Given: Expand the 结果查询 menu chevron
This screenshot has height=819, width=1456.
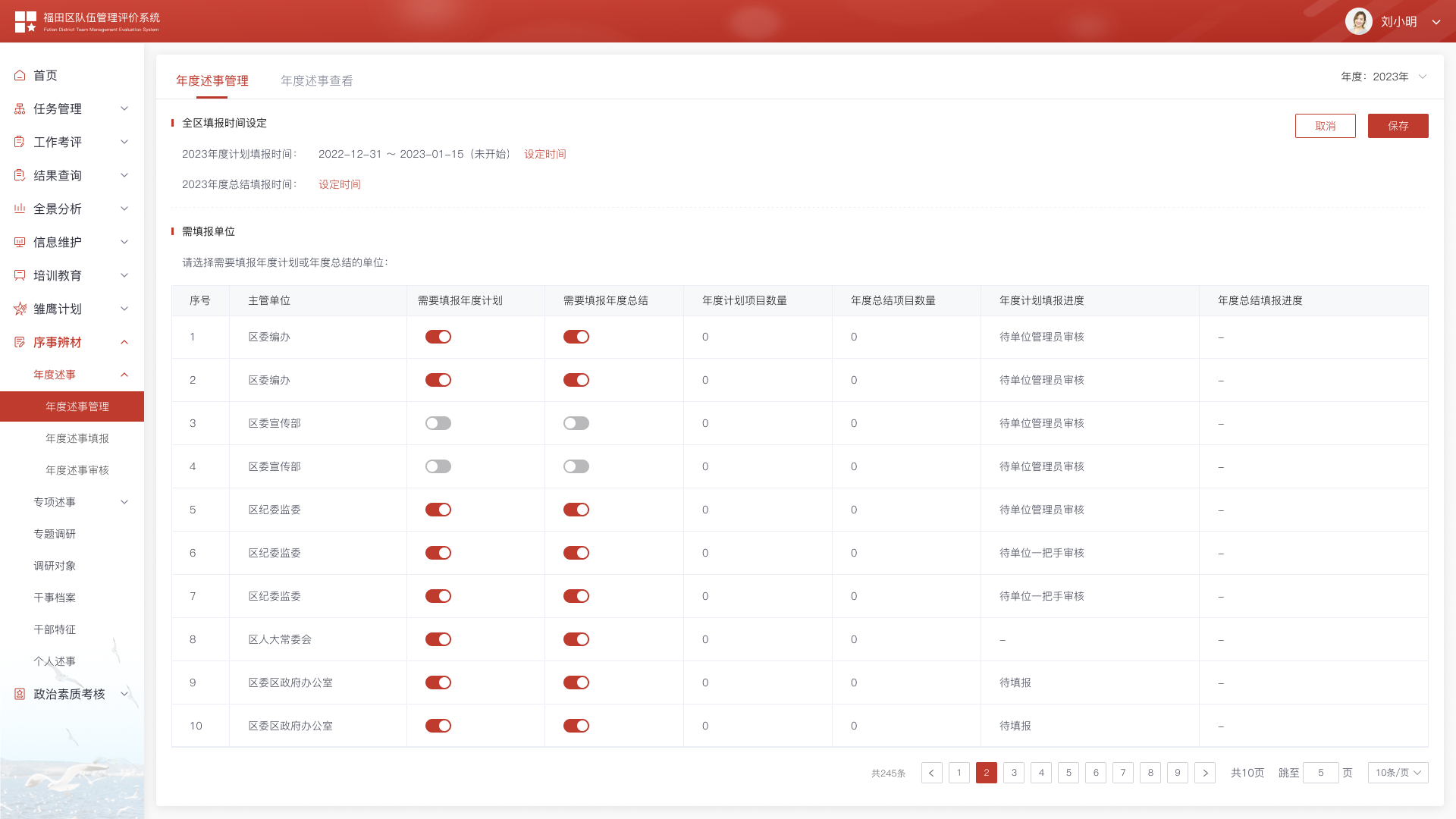Looking at the screenshot, I should click(124, 175).
